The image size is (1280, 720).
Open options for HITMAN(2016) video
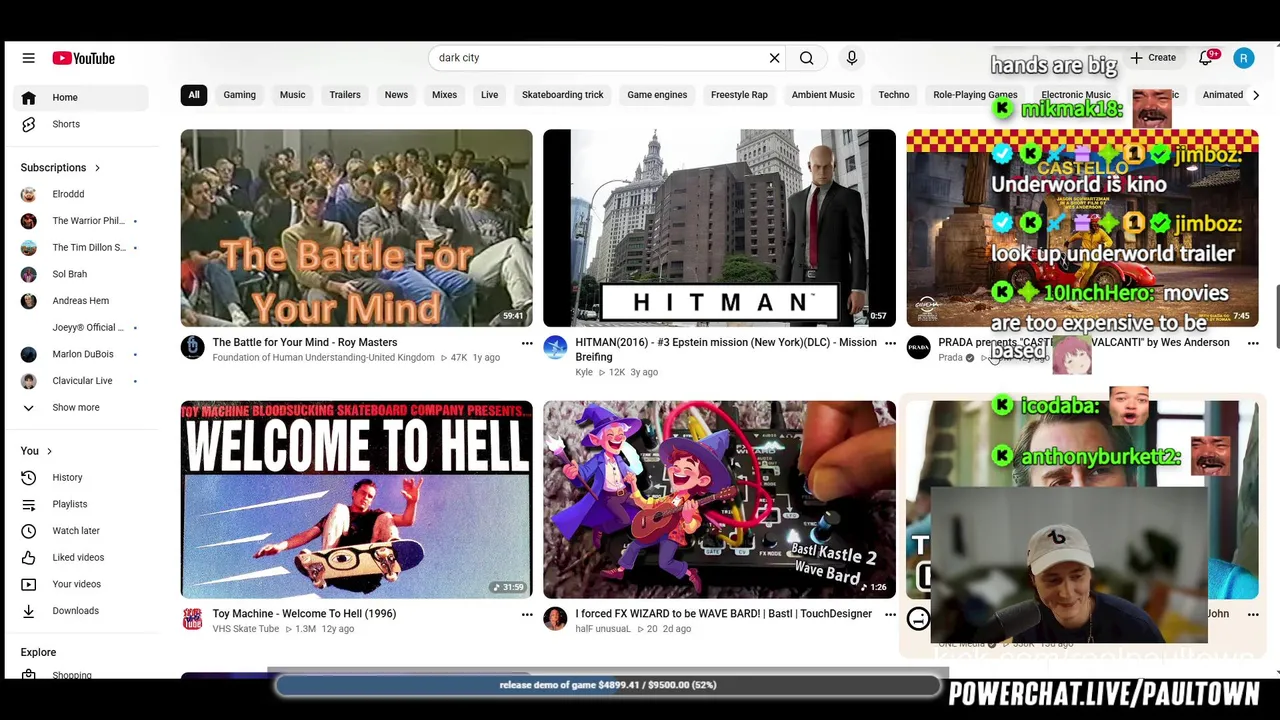pyautogui.click(x=890, y=344)
